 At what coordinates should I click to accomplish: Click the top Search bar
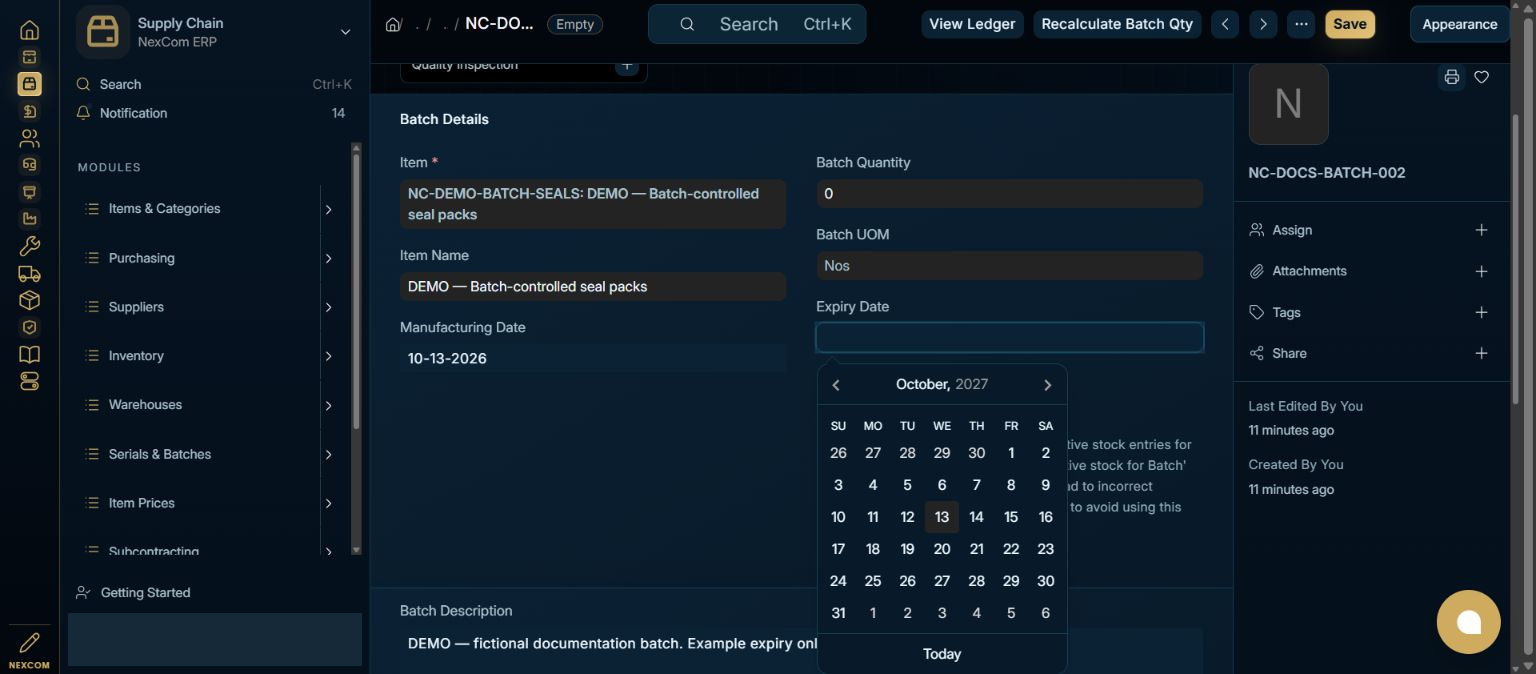[x=757, y=24]
